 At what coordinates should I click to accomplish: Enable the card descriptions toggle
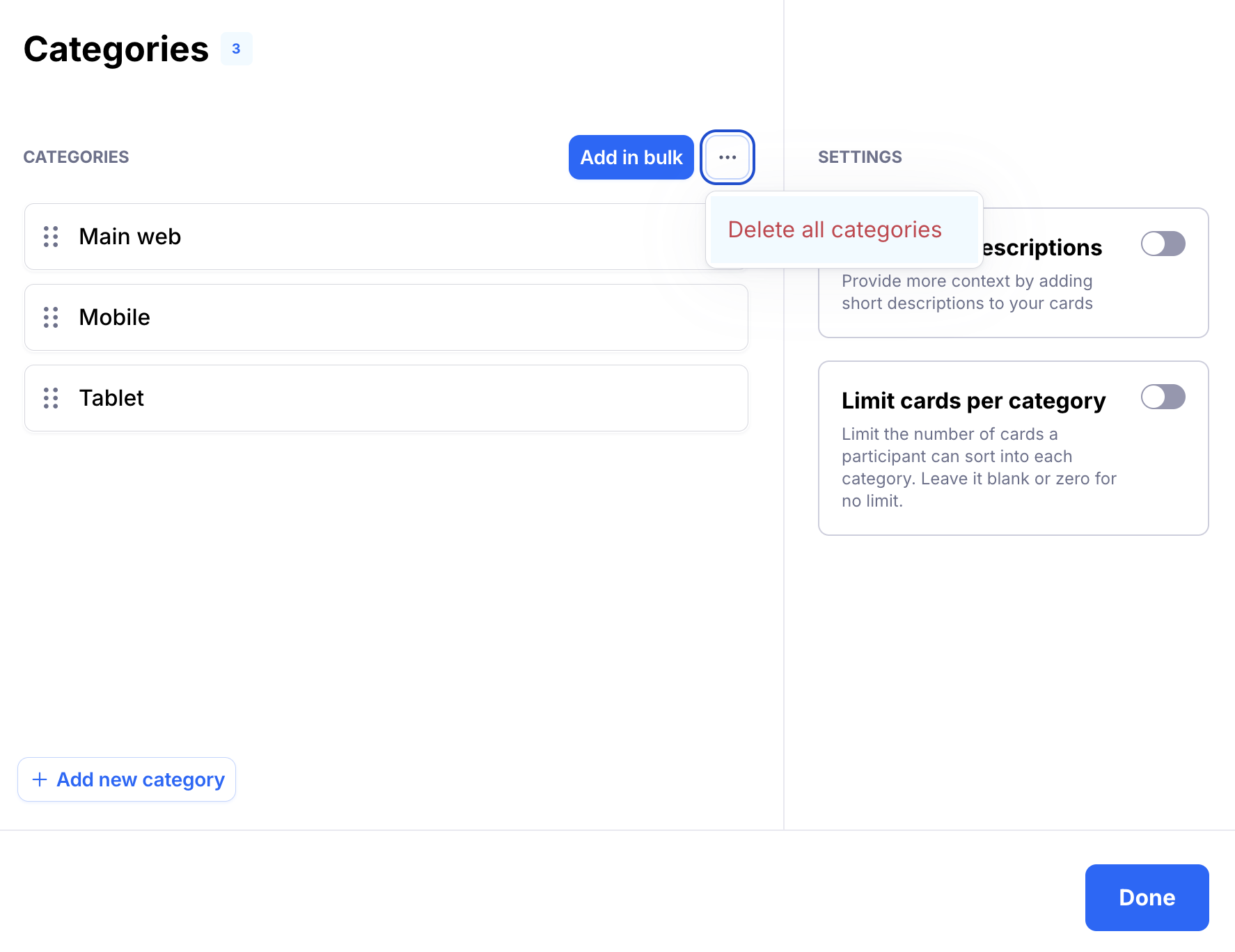(x=1163, y=244)
